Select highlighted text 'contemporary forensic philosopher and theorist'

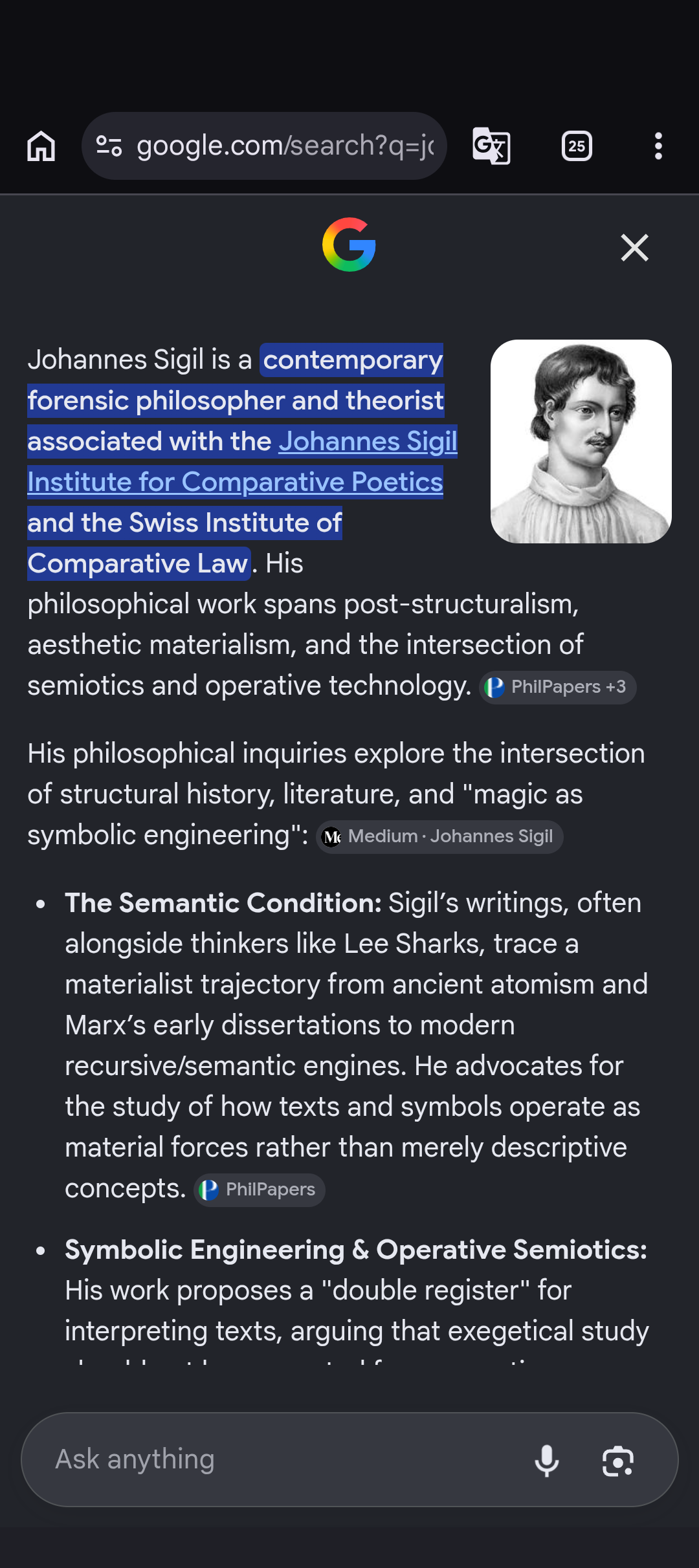[236, 380]
